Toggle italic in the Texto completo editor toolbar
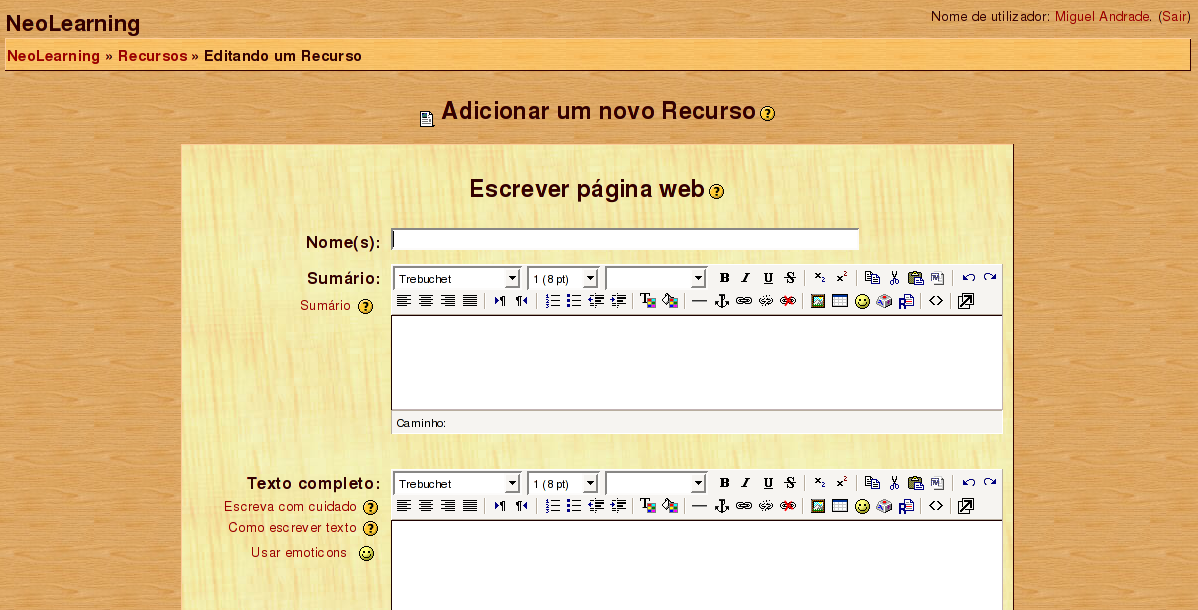1198x610 pixels. [746, 483]
